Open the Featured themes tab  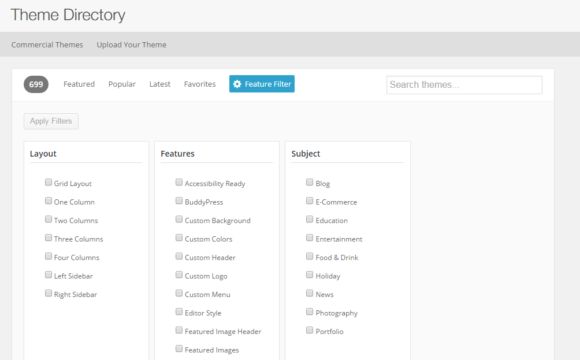(x=79, y=84)
